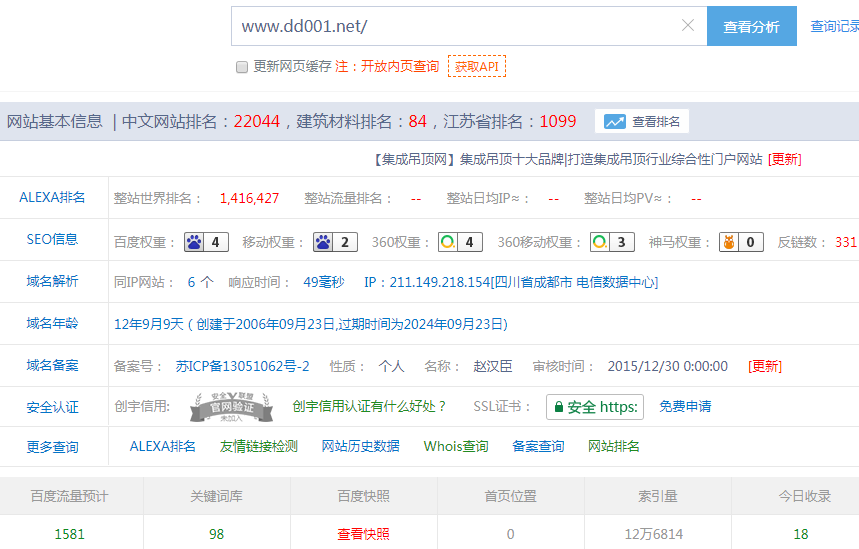Click 更新 beside the audit time
The image size is (859, 549).
[765, 366]
